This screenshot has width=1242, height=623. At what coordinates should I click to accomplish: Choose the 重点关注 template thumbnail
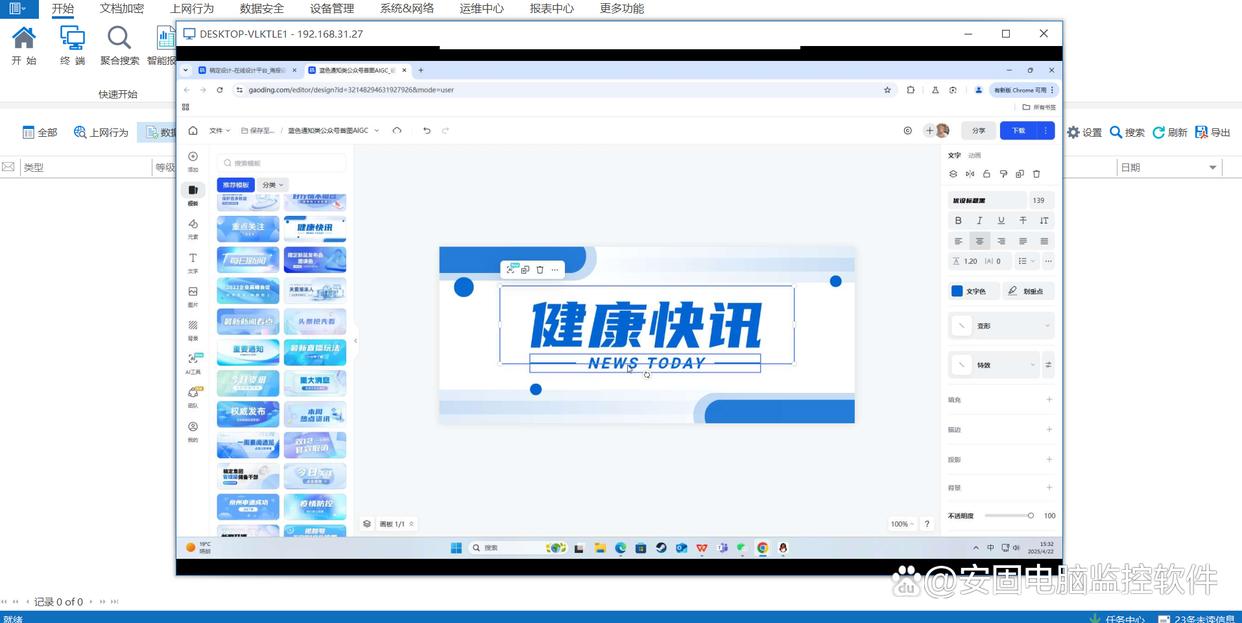pos(248,228)
